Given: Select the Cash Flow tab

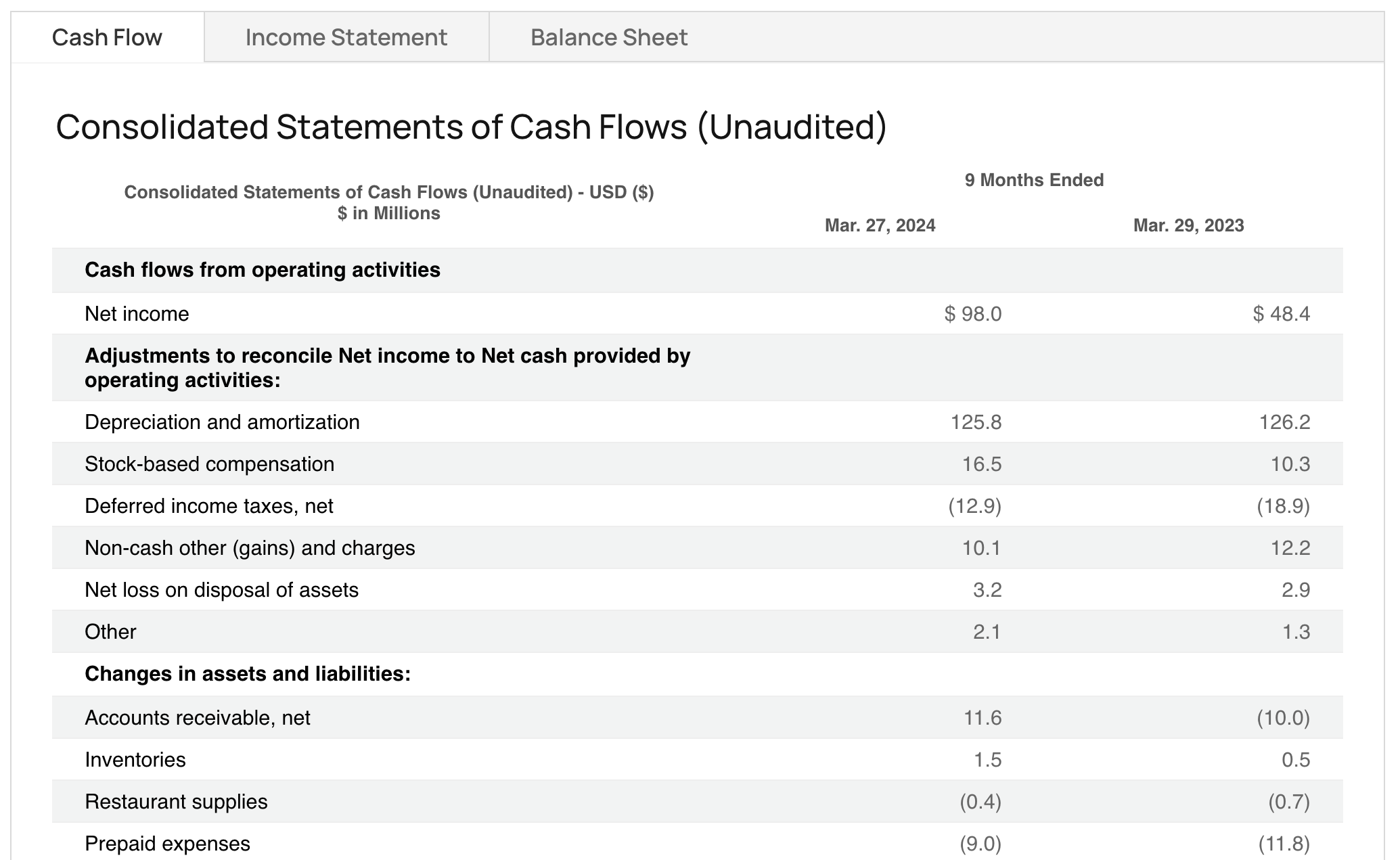Looking at the screenshot, I should 107,37.
